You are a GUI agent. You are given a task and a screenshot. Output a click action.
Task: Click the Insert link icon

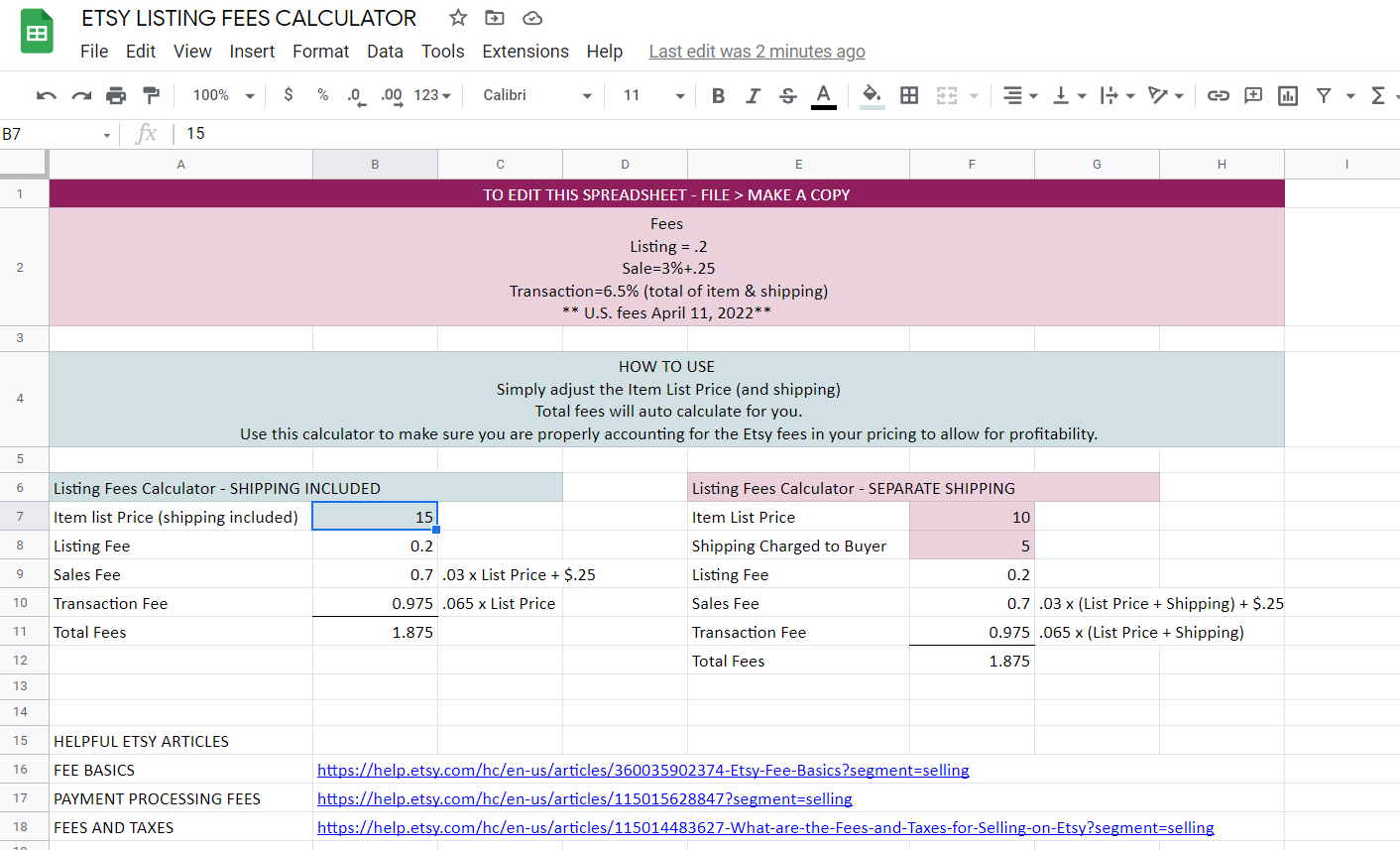(1219, 95)
